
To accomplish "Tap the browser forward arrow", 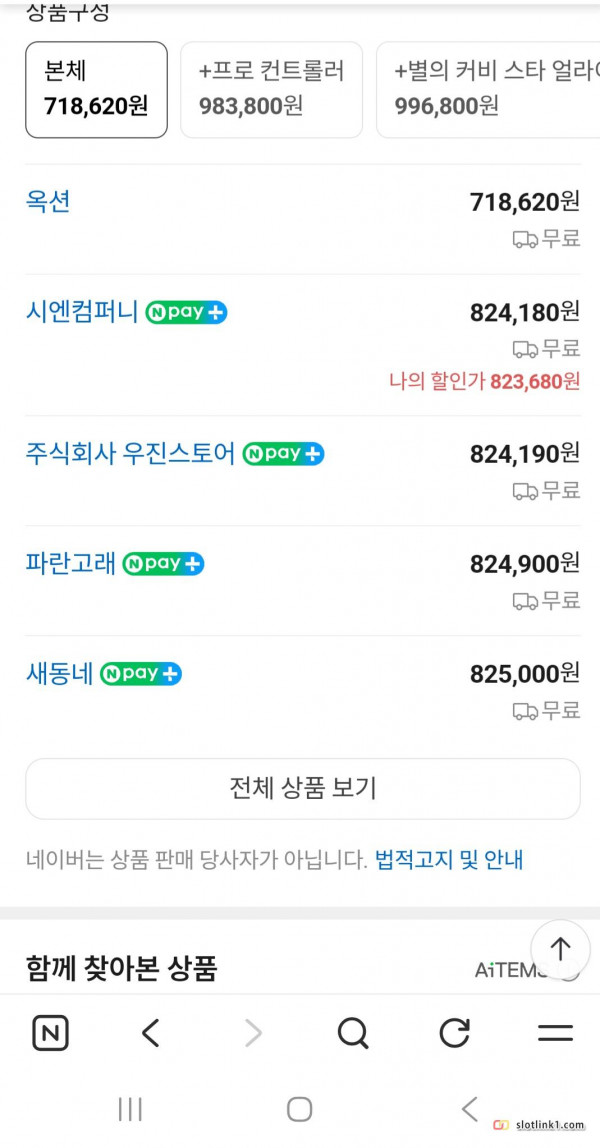I will coord(253,1032).
